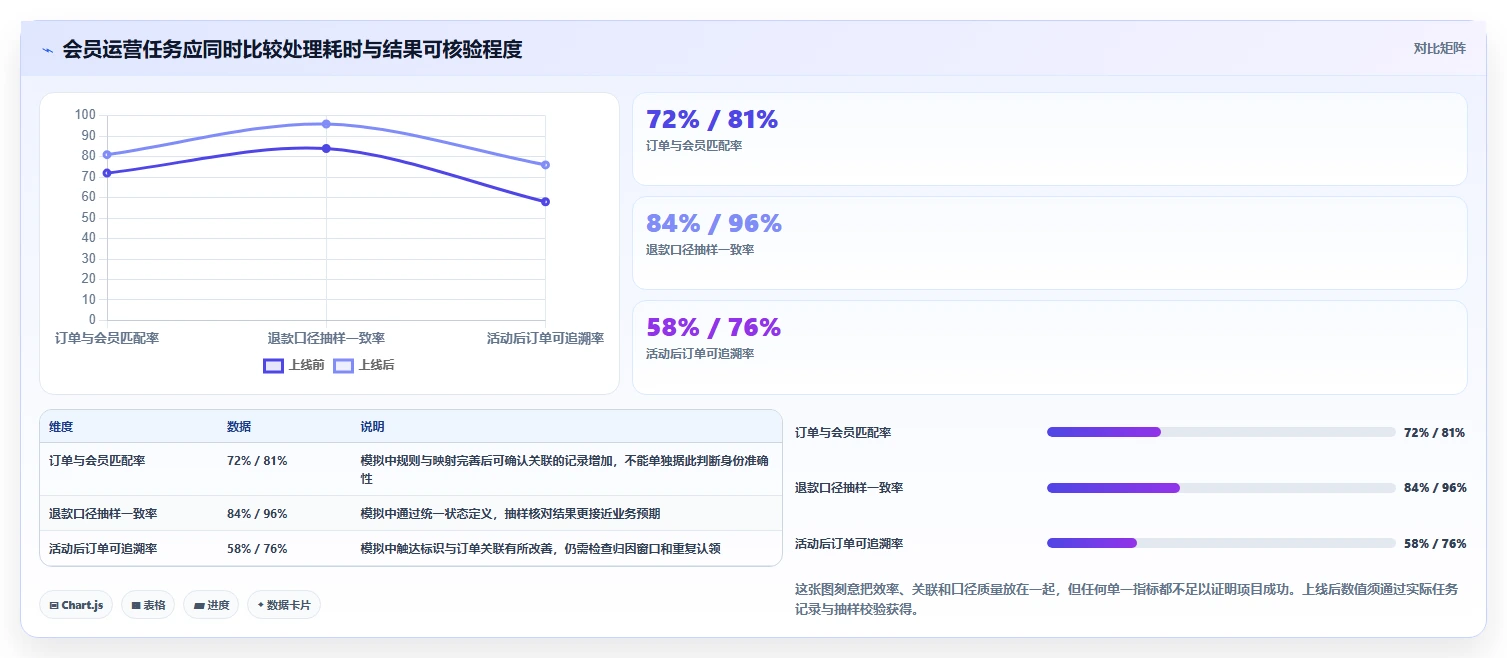Select the 上线前 data point at 订单与会员匹配率
The width and height of the screenshot is (1507, 658).
(x=107, y=173)
